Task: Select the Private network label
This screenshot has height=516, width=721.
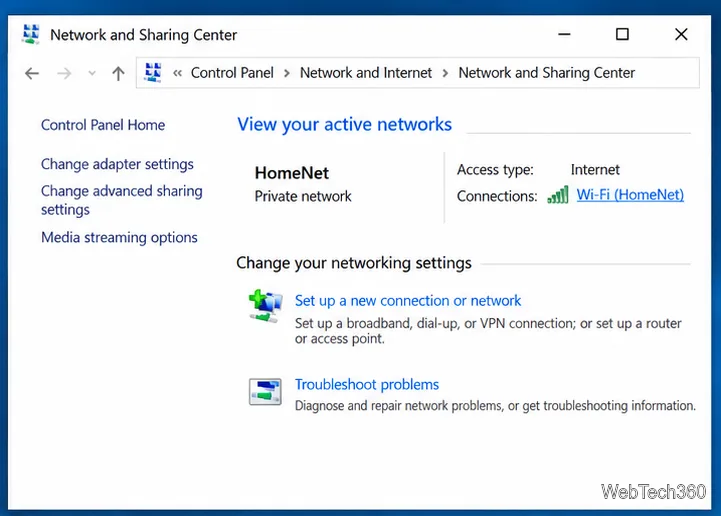Action: coord(303,196)
